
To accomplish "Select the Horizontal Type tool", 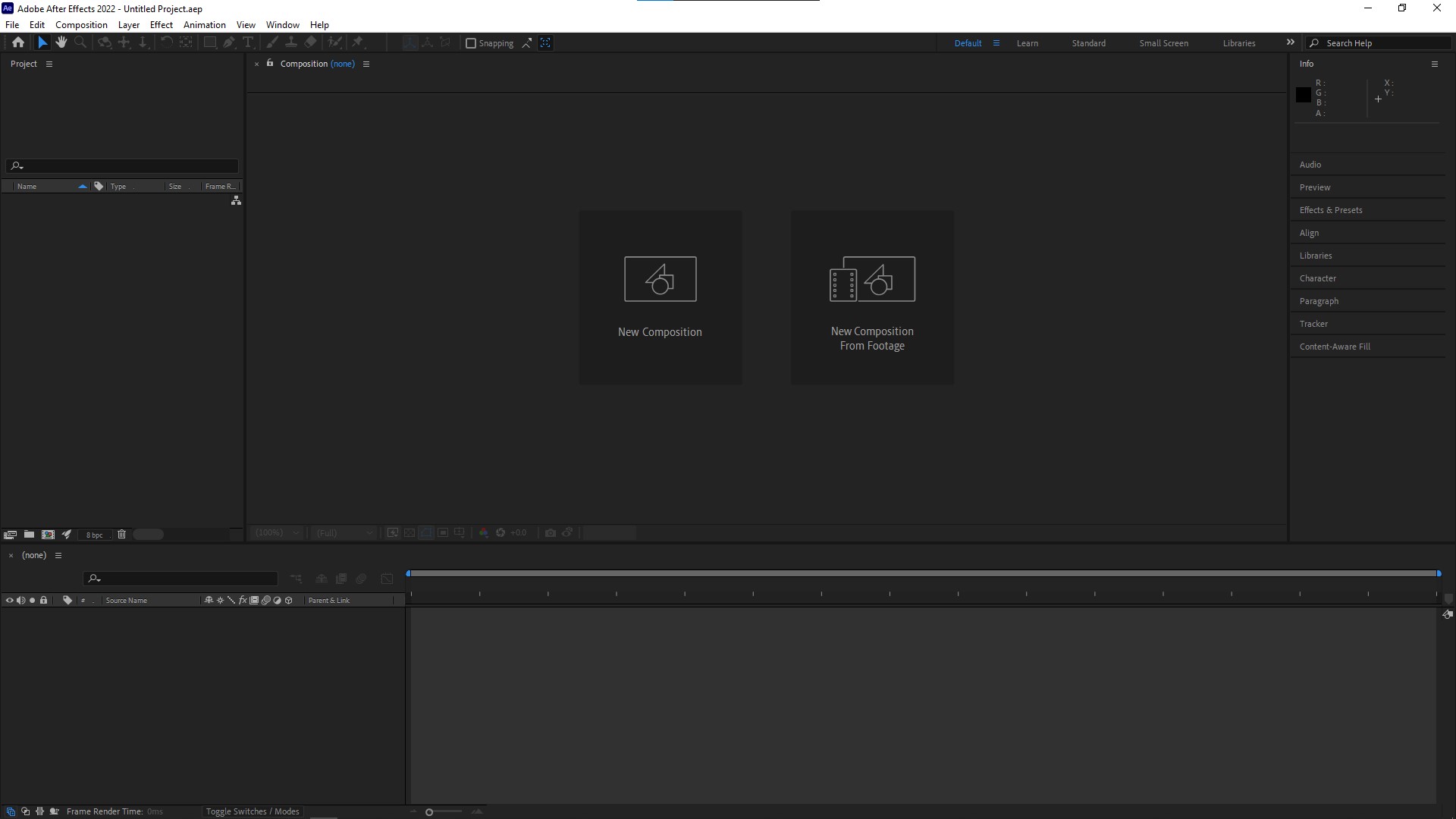I will coord(248,42).
